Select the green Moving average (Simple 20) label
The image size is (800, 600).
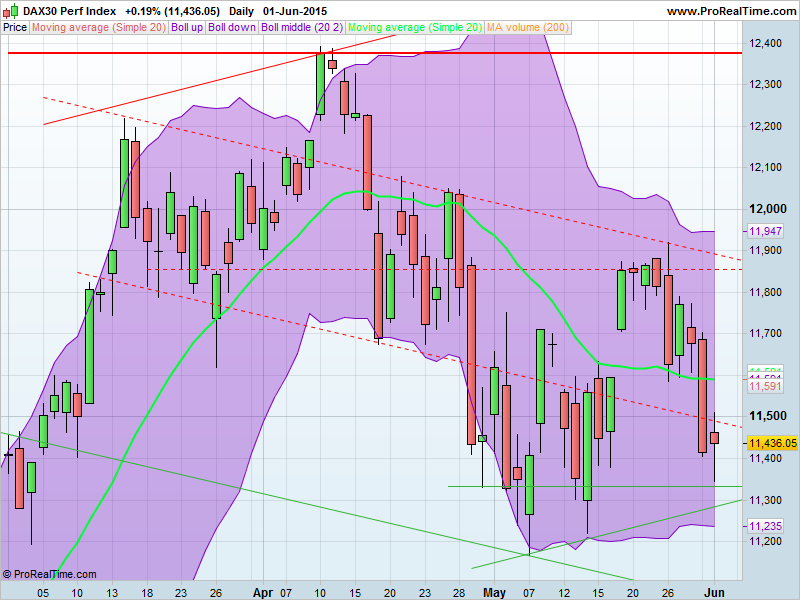point(415,28)
